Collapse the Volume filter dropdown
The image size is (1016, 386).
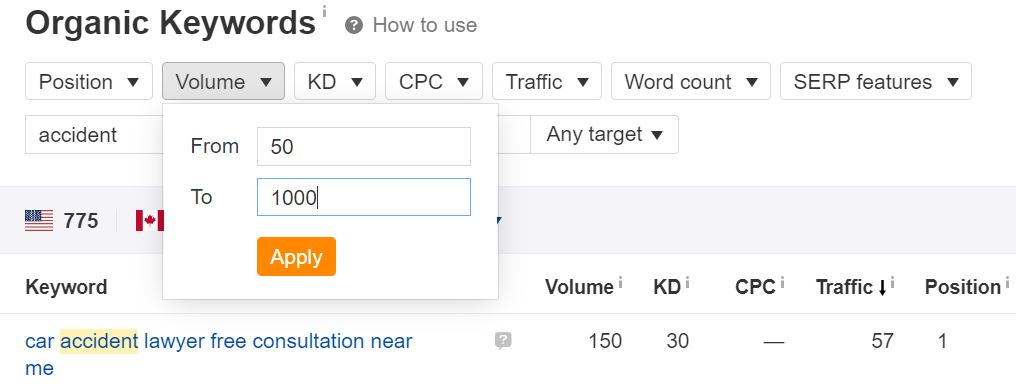tap(223, 82)
